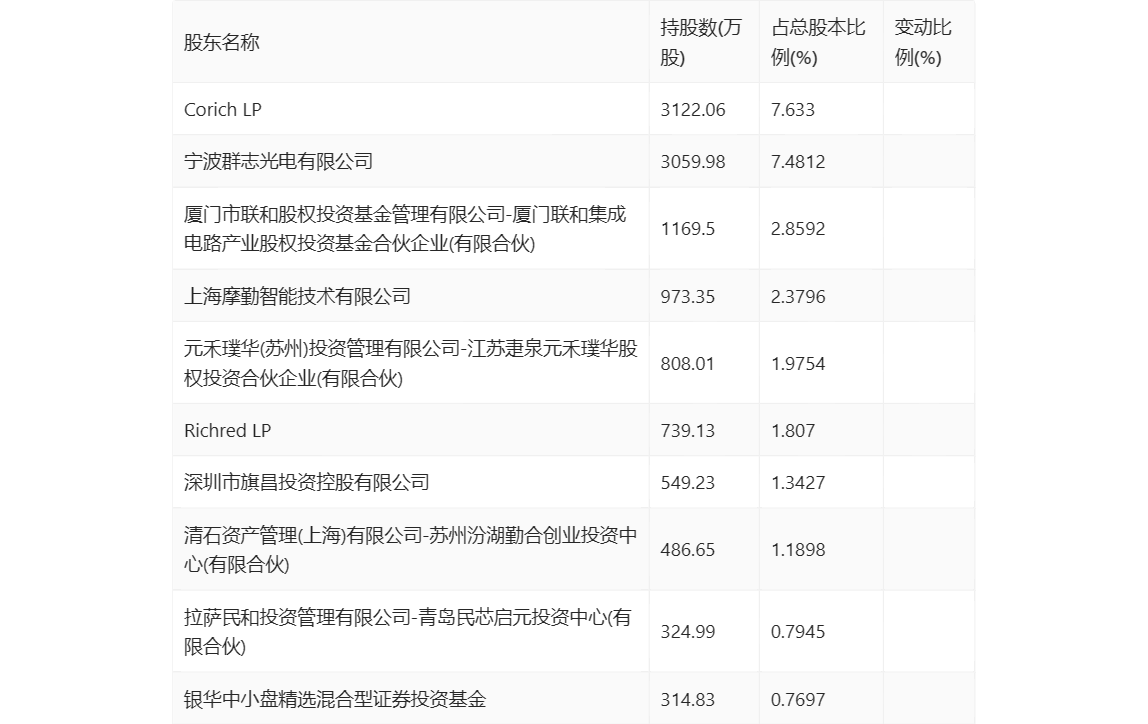Select the value 486.65
This screenshot has height=724, width=1148.
pos(687,551)
